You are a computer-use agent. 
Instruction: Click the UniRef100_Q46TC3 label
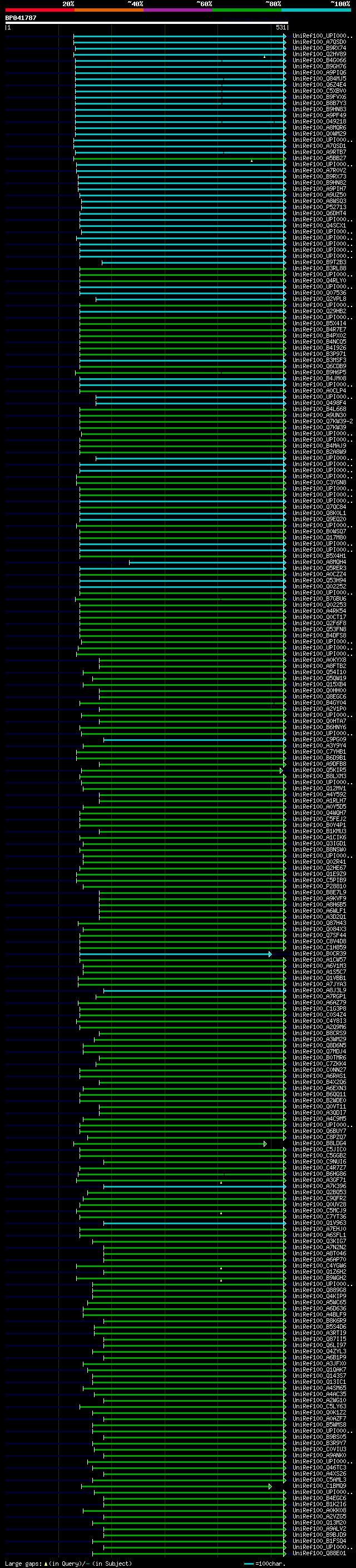click(319, 1468)
